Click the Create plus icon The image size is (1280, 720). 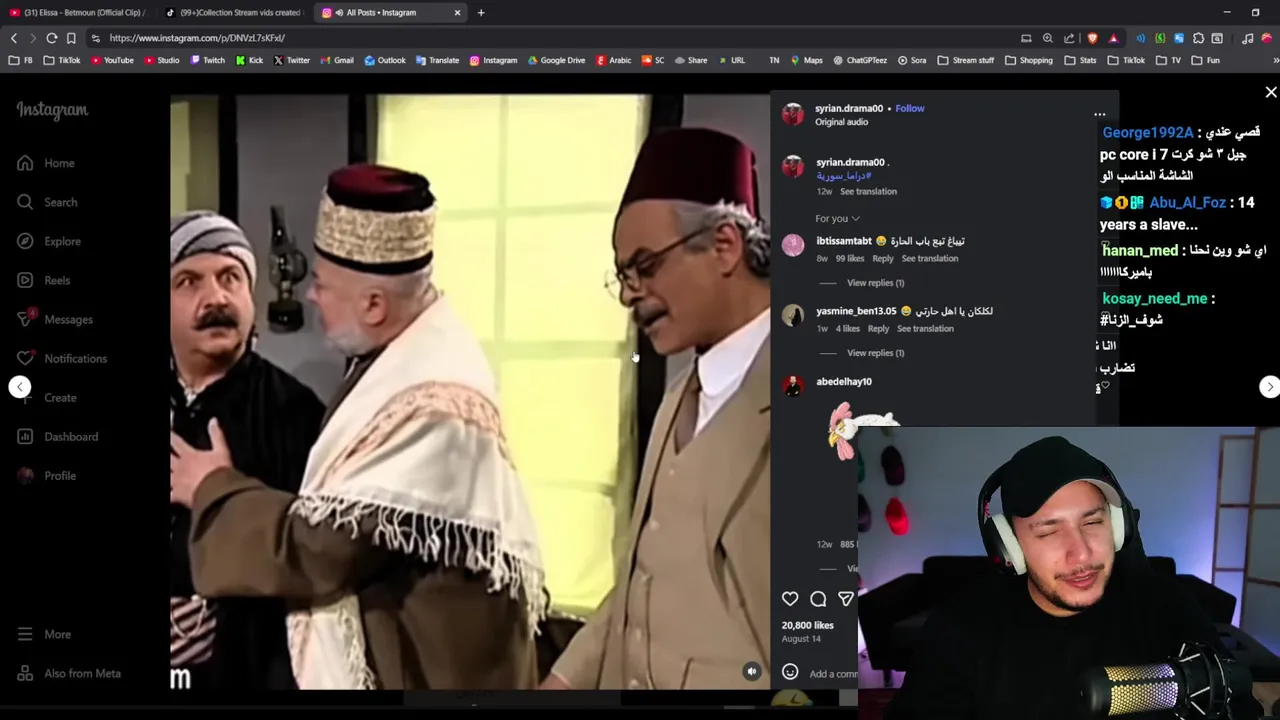click(25, 397)
